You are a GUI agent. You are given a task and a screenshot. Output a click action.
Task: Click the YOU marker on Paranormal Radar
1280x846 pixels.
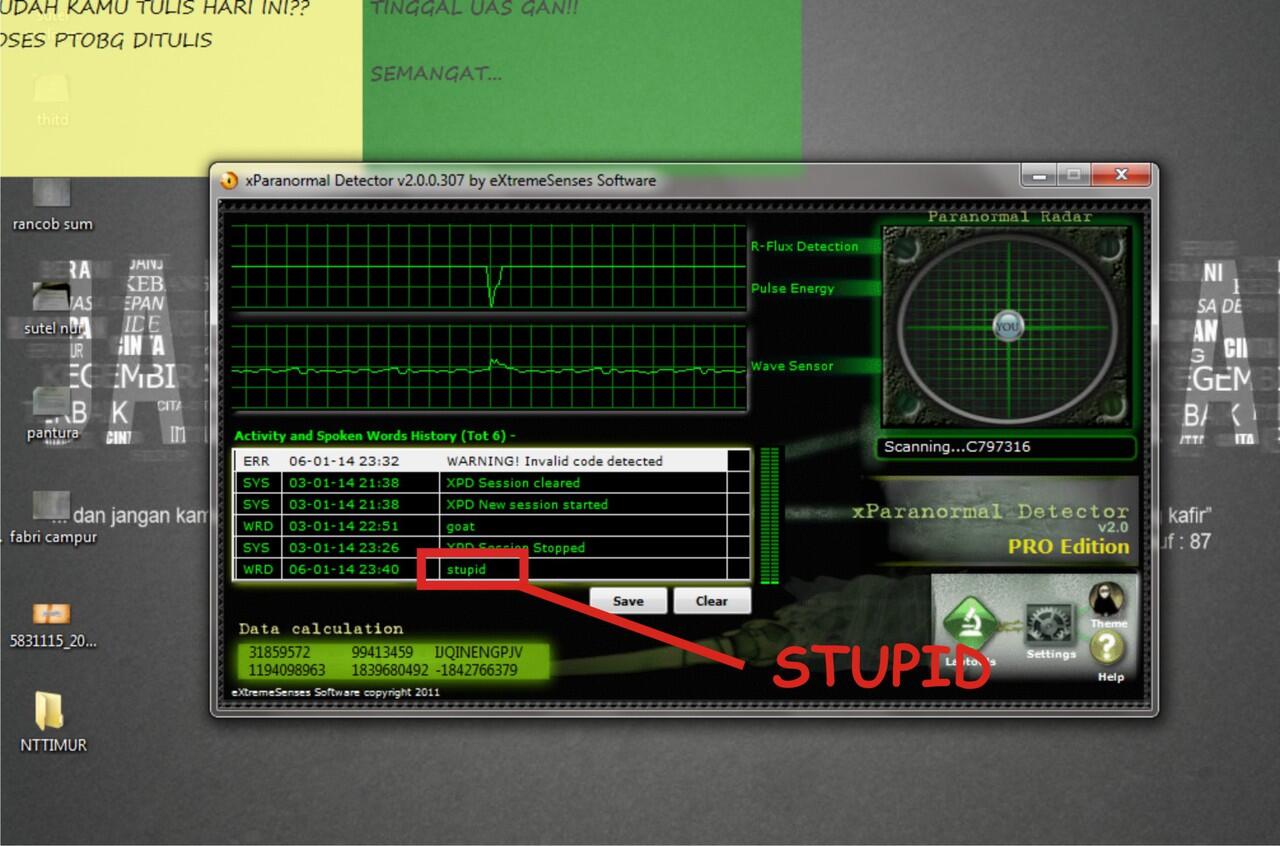click(1008, 326)
